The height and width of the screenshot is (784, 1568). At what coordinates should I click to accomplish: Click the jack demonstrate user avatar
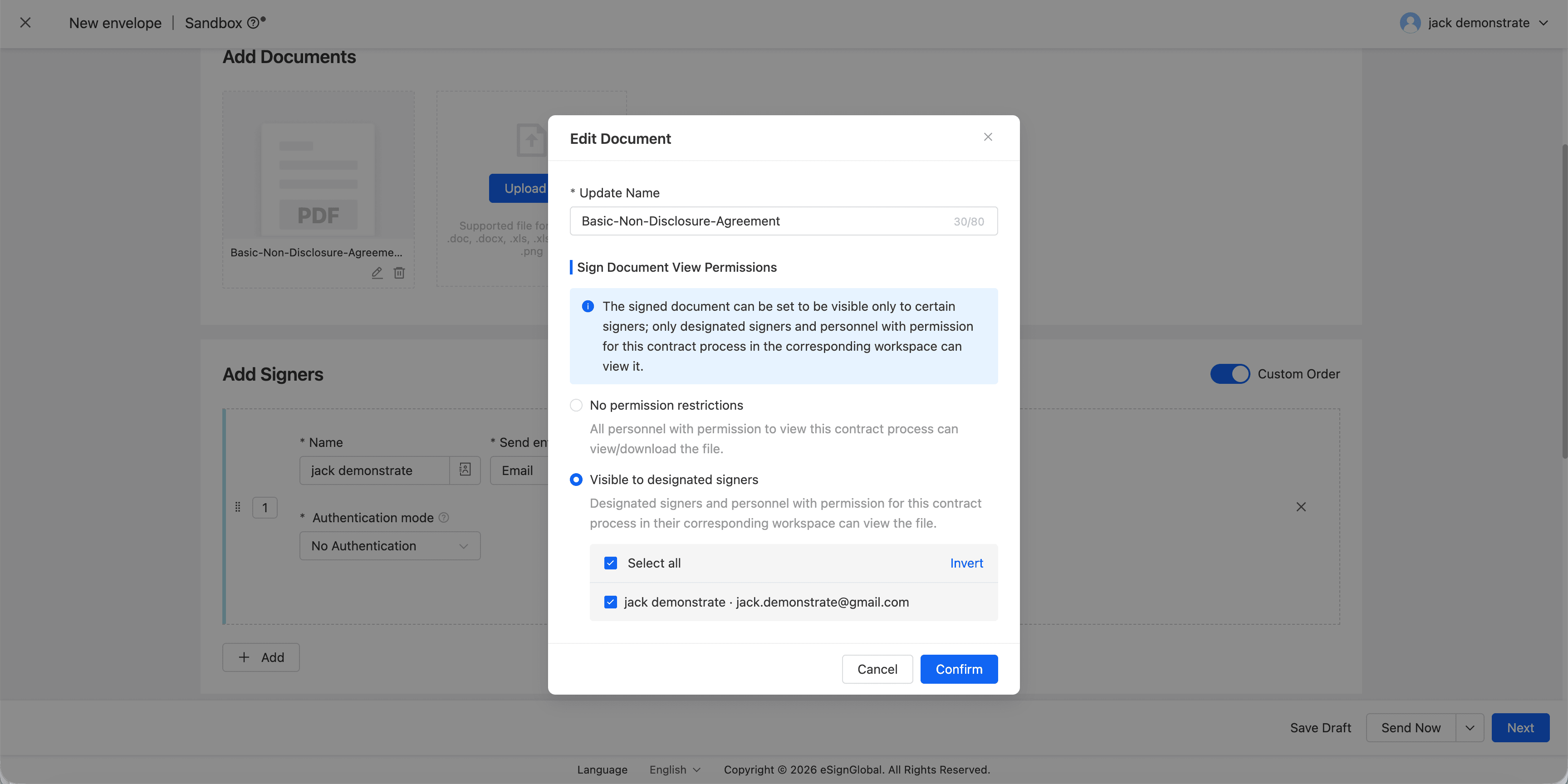coord(1410,23)
